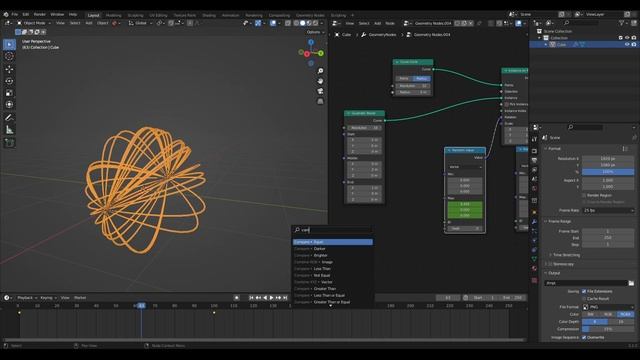Toggle Collection render camera icon
This screenshot has height=360, width=640.
click(x=633, y=38)
